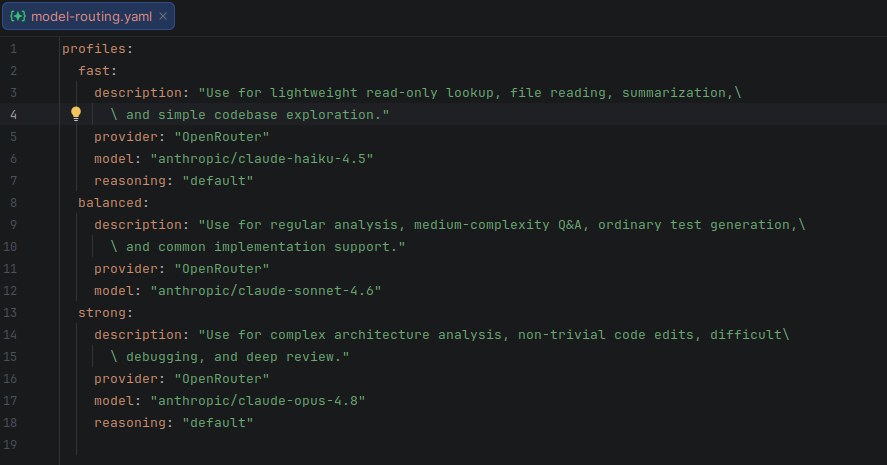The height and width of the screenshot is (465, 887).
Task: Click line number 13 in the gutter
Action: (10, 313)
